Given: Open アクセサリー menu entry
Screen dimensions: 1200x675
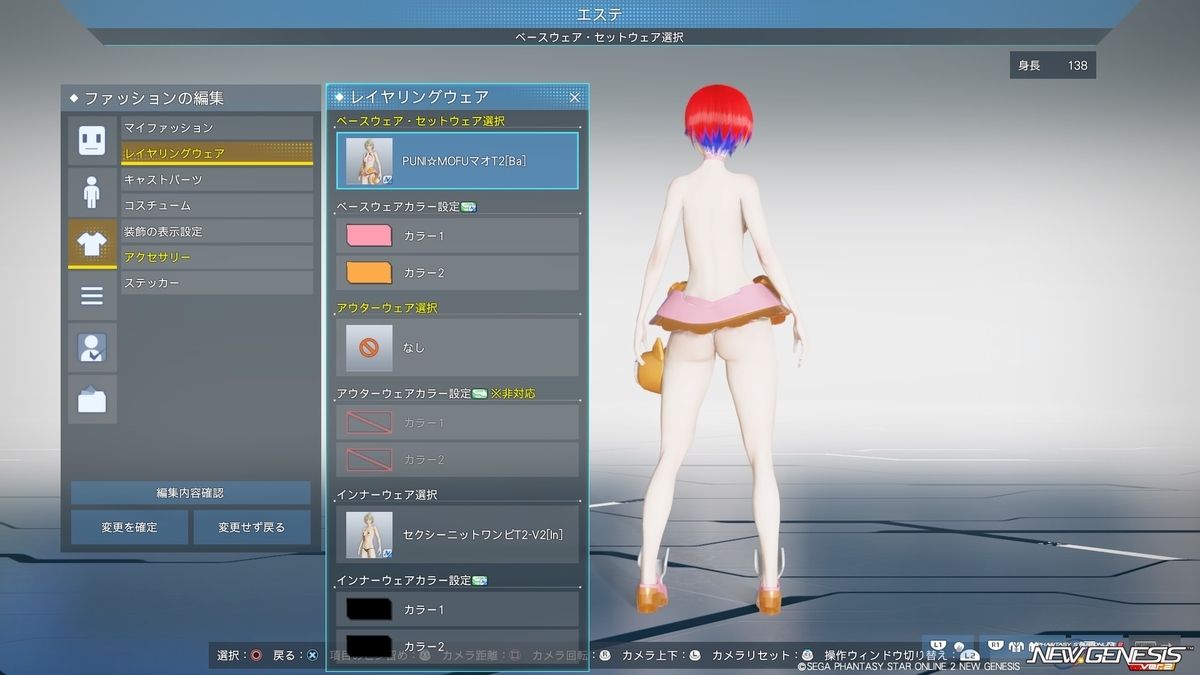Looking at the screenshot, I should point(217,258).
